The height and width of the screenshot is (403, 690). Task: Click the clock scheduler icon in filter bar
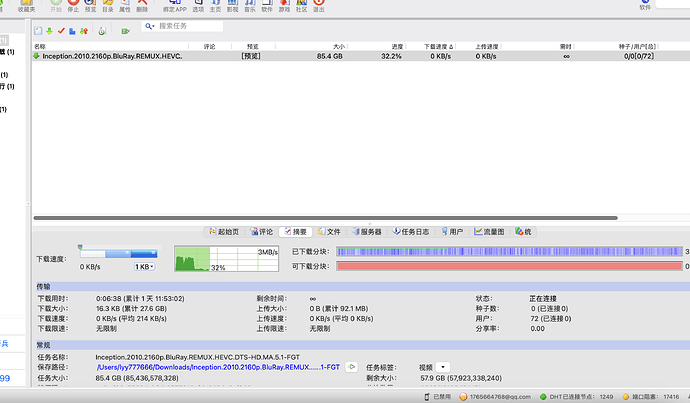[x=102, y=31]
